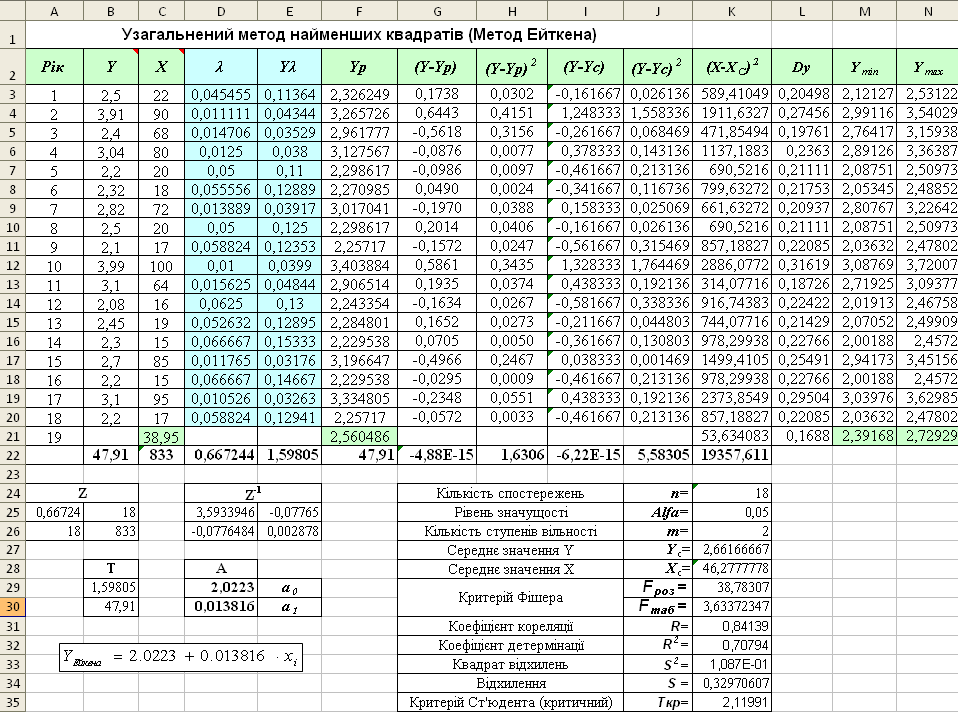The image size is (958, 712).
Task: Select cell with value 2886,0772
Action: (x=732, y=266)
